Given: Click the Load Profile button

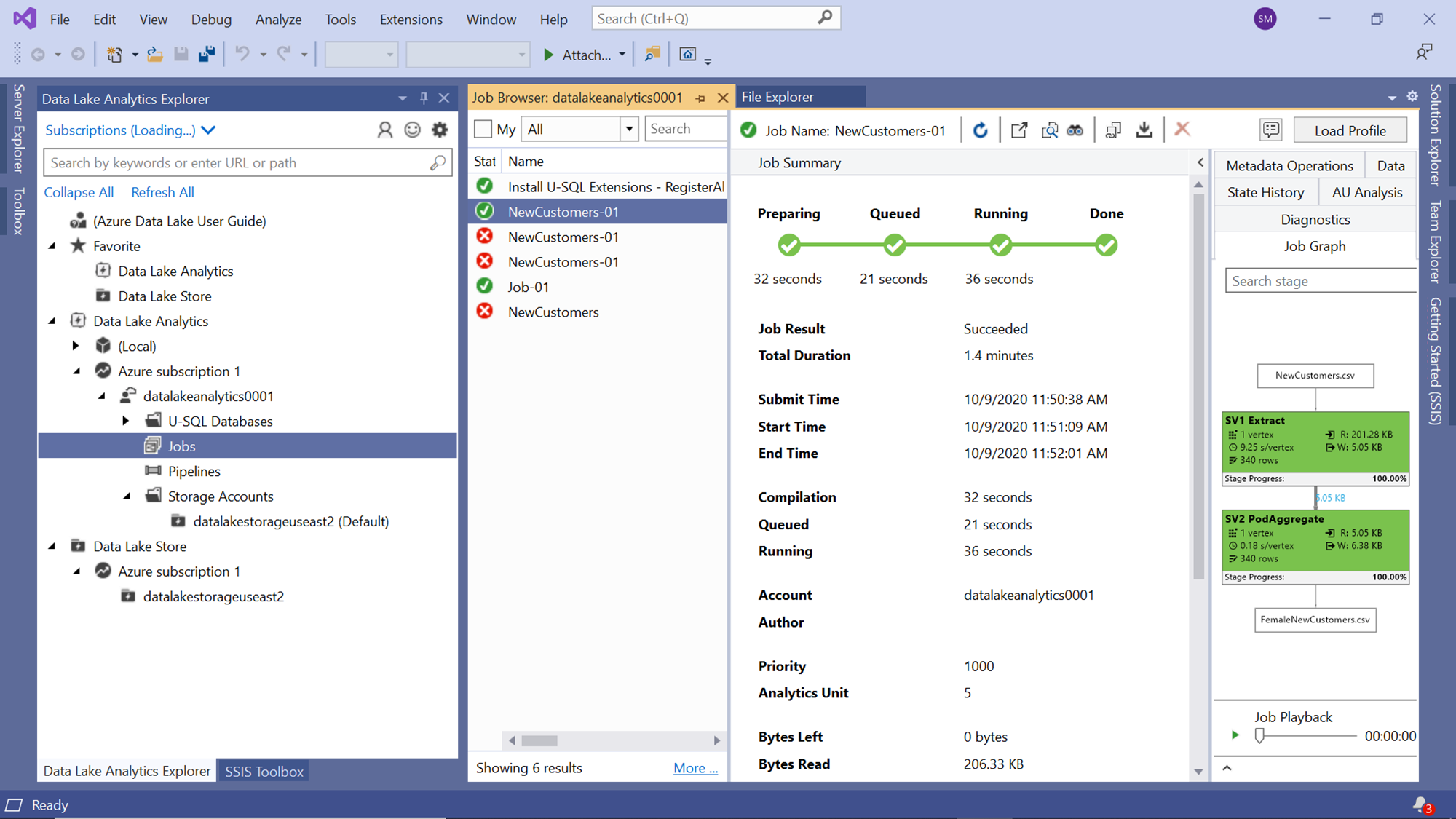Looking at the screenshot, I should (1350, 130).
